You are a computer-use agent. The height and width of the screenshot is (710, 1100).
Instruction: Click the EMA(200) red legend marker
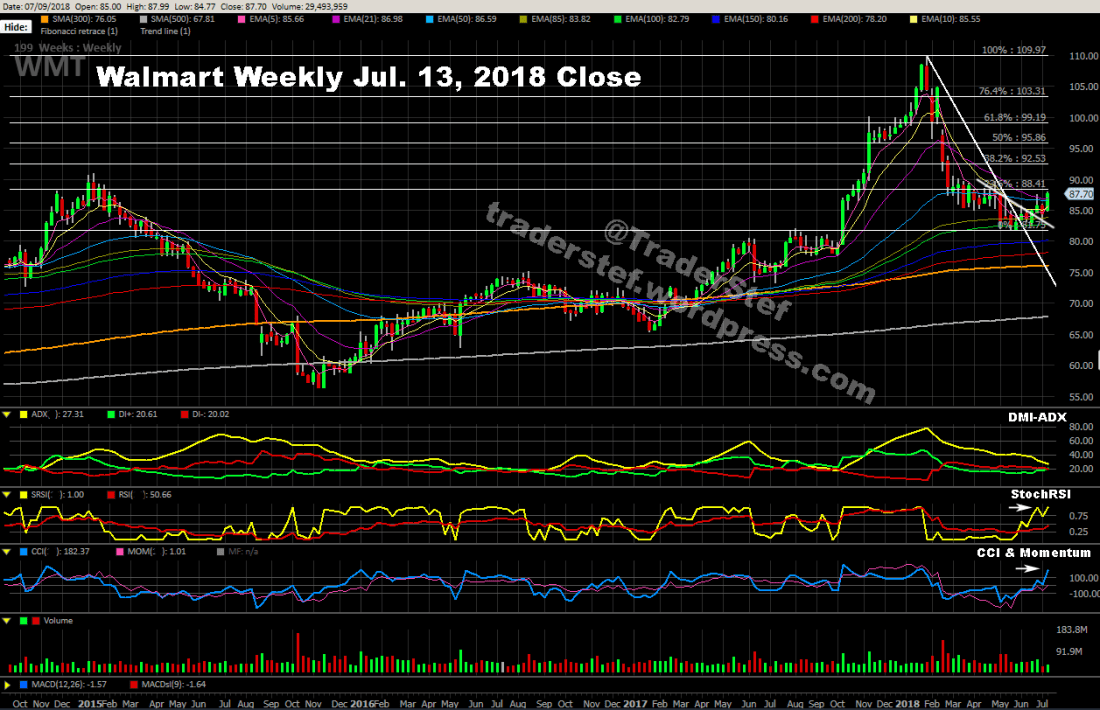click(816, 18)
